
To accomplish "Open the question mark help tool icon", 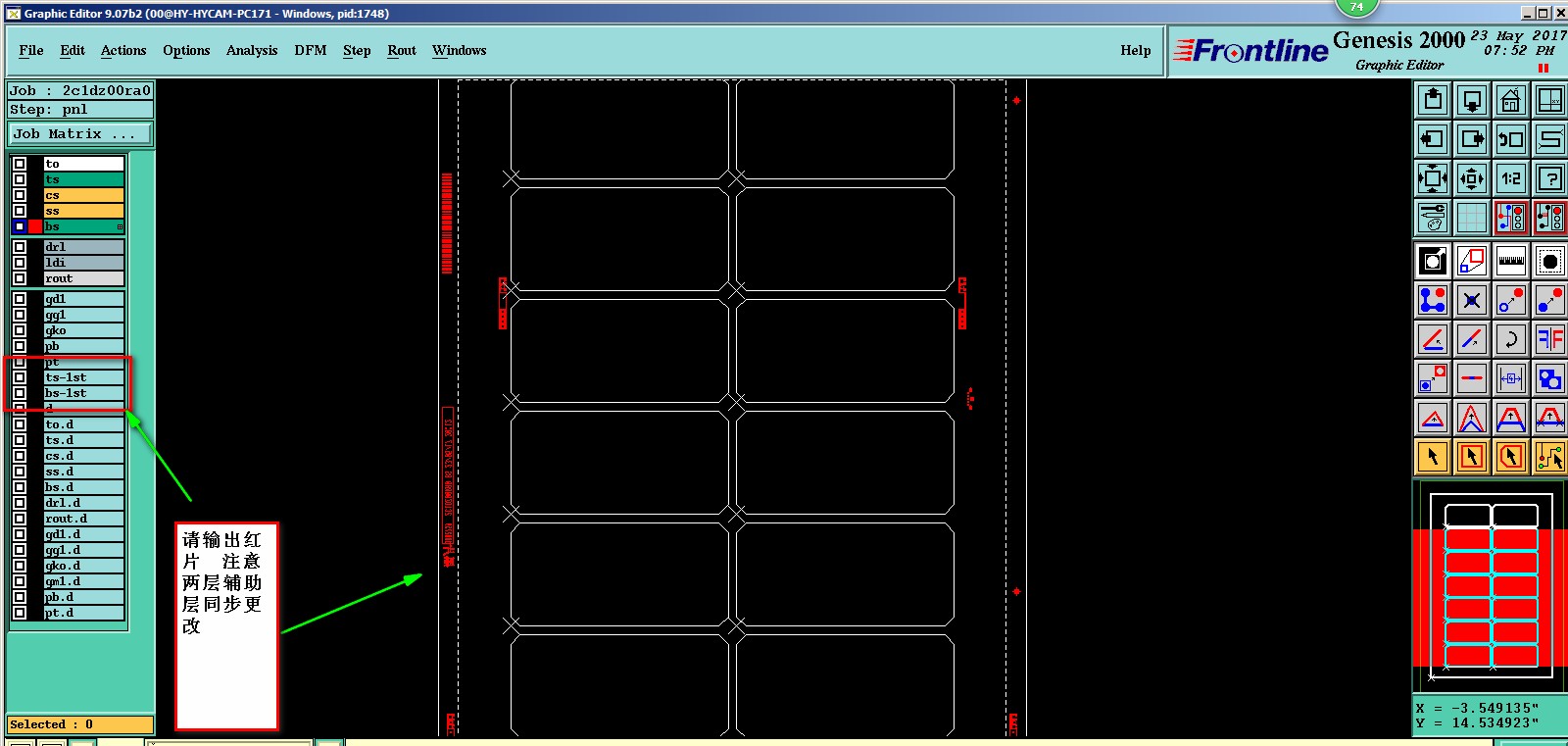I will pos(1550,178).
